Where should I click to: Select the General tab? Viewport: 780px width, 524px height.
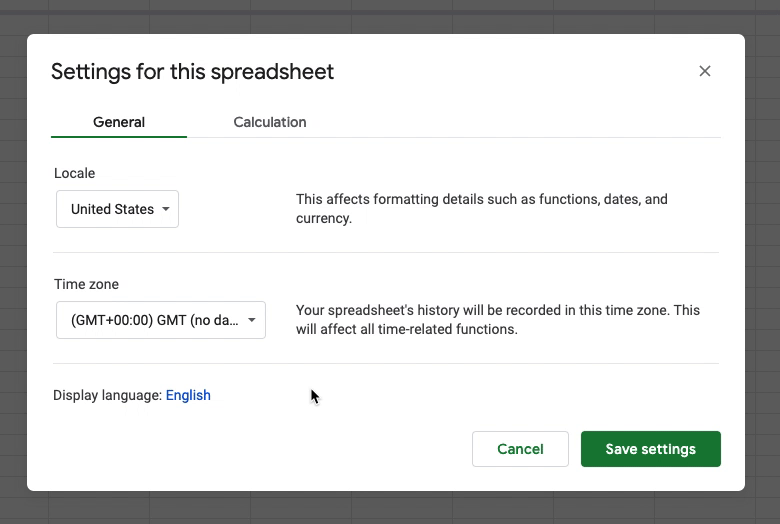(x=119, y=122)
